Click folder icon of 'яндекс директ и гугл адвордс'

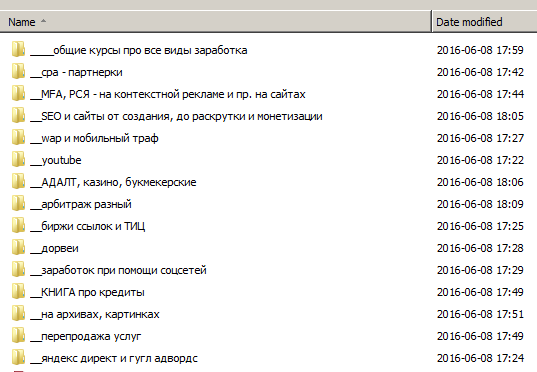[18, 357]
